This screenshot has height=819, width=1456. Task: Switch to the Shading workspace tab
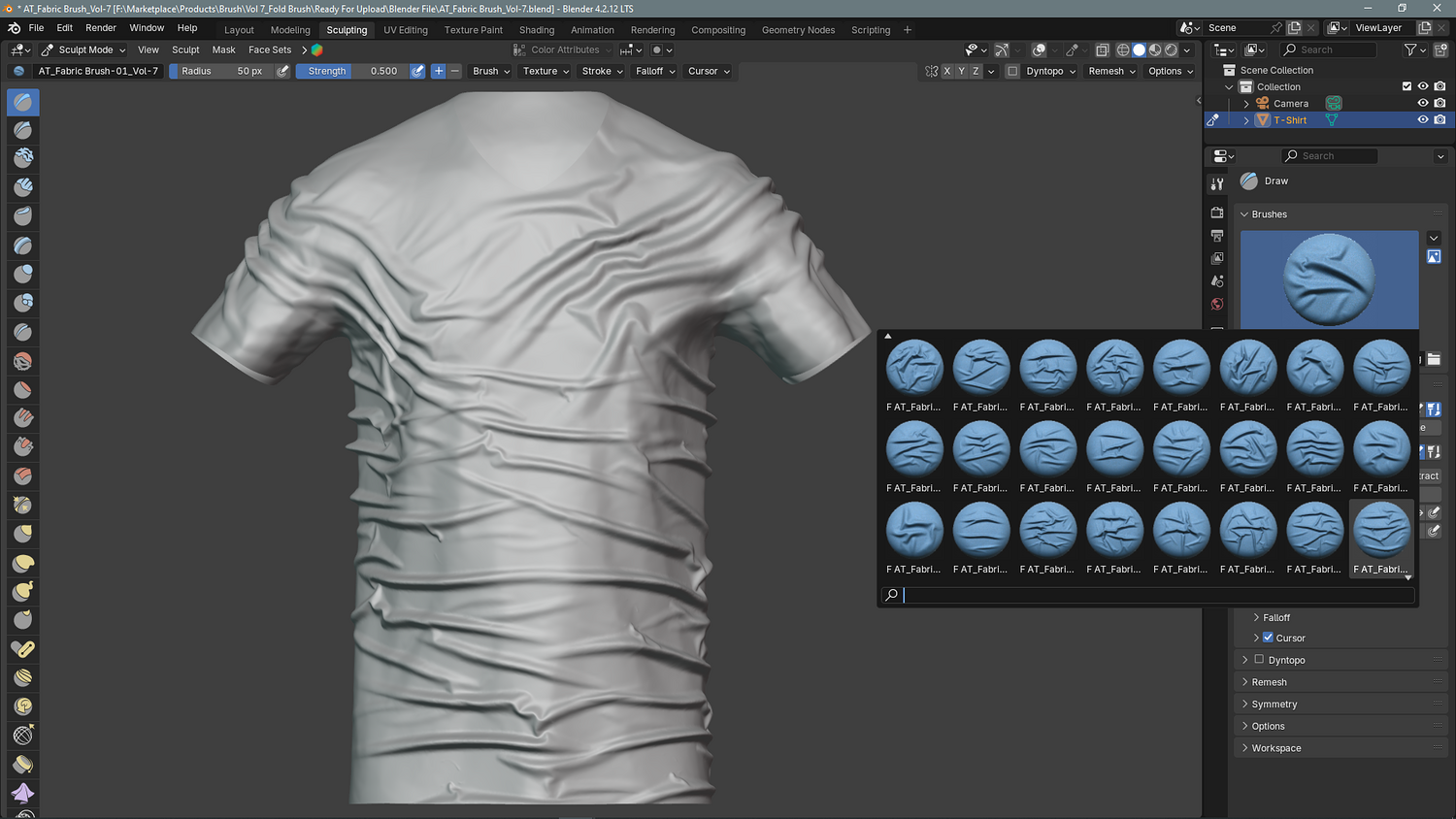(537, 30)
